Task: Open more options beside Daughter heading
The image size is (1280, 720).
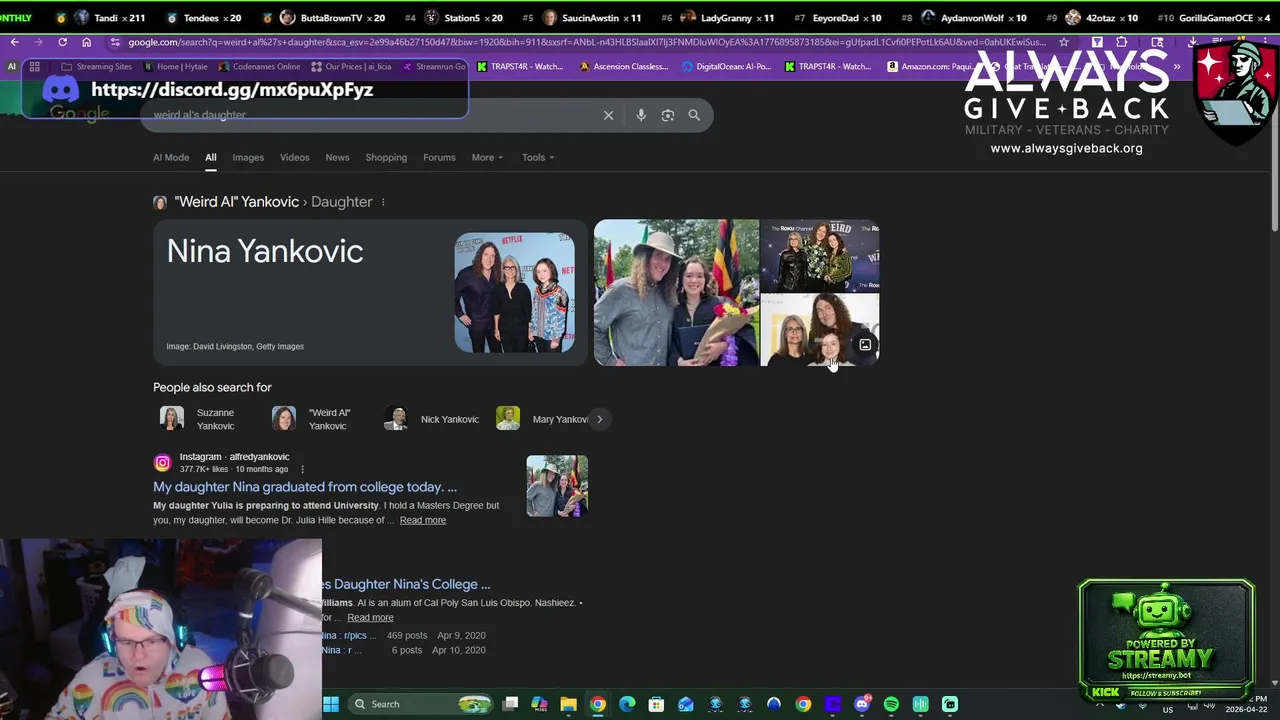Action: (x=383, y=202)
